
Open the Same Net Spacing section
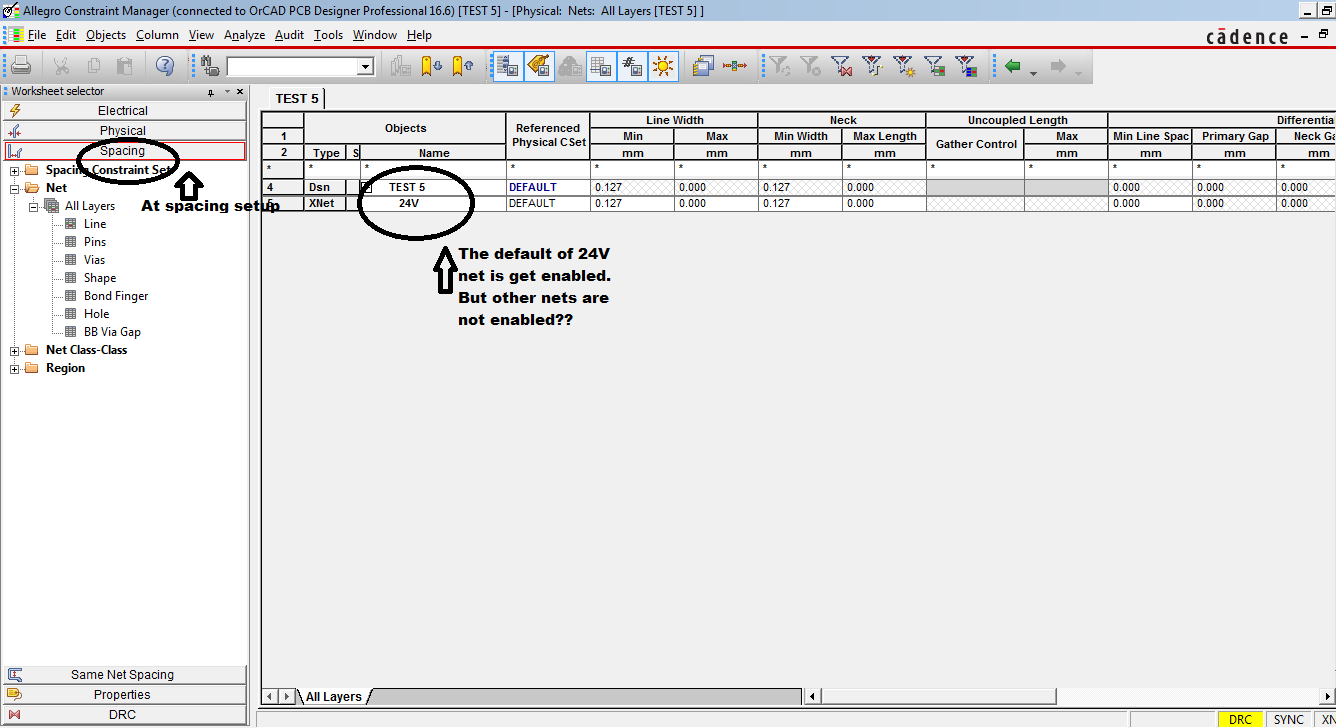123,675
